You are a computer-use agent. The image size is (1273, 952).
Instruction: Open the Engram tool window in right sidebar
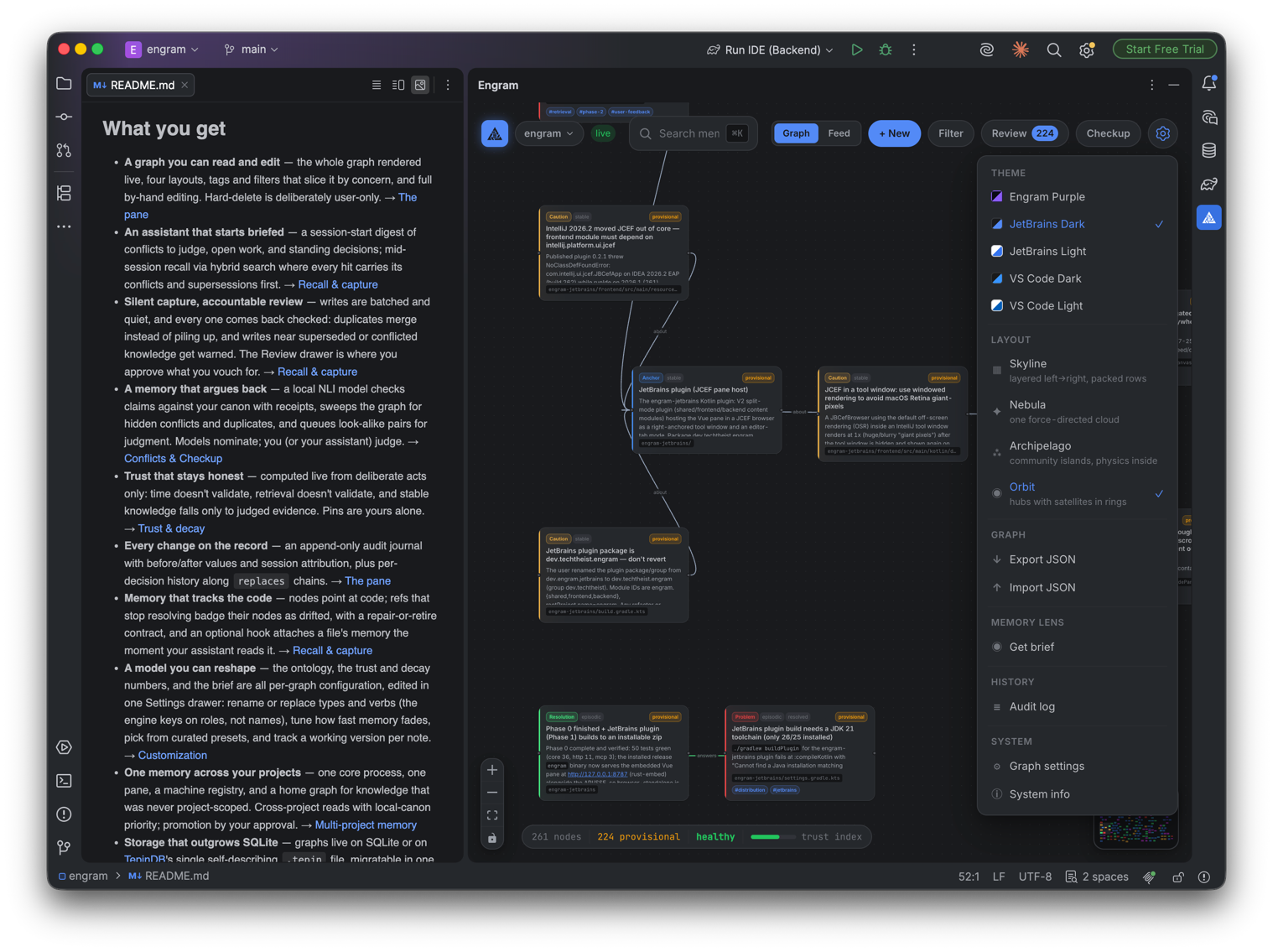[1208, 217]
